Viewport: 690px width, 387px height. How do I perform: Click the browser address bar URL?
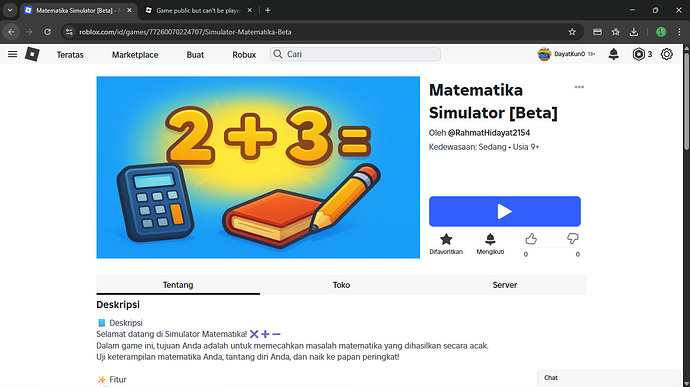point(185,32)
